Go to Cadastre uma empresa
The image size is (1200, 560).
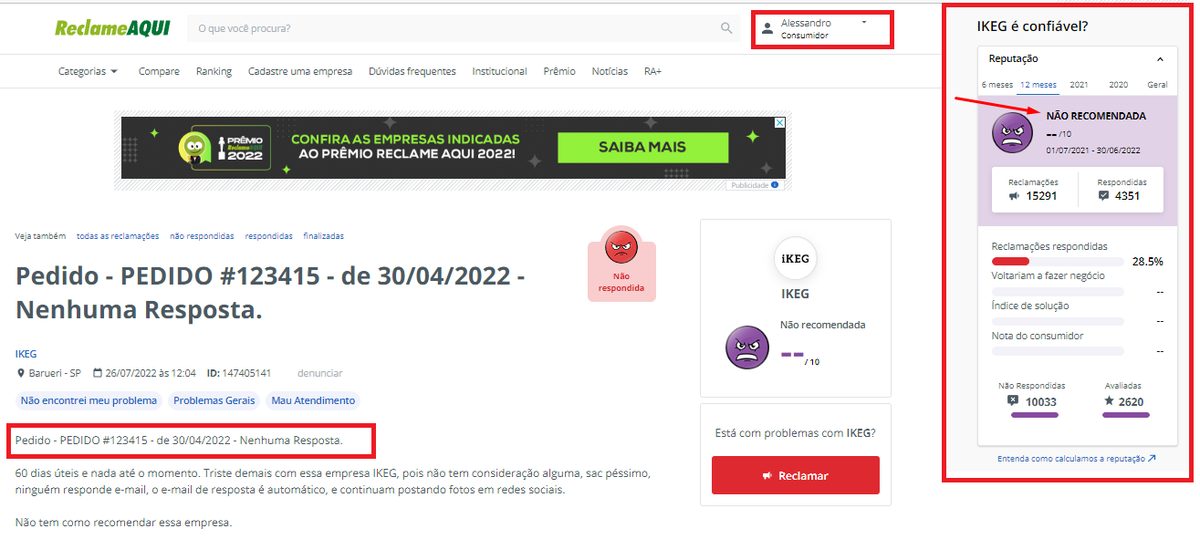tap(300, 71)
